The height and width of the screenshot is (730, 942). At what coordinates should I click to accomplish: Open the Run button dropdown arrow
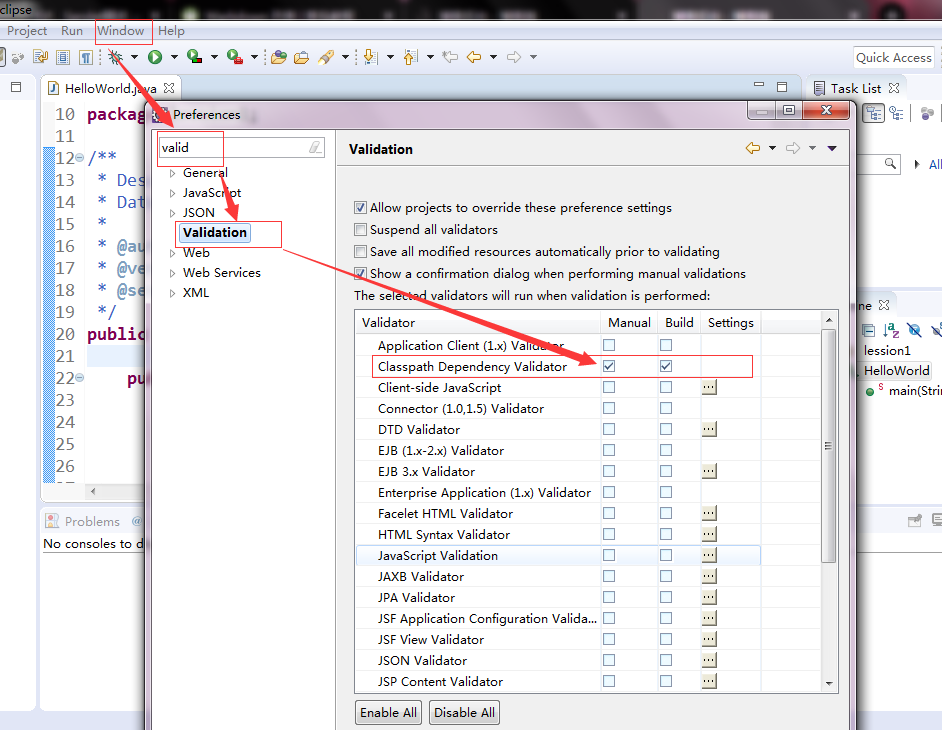[x=174, y=57]
